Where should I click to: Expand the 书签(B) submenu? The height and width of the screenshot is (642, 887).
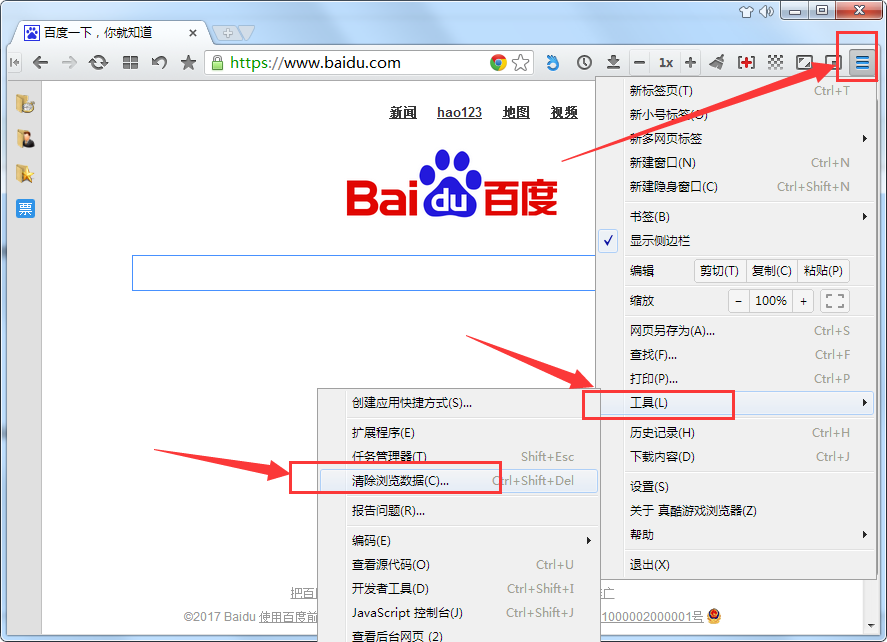pos(650,215)
